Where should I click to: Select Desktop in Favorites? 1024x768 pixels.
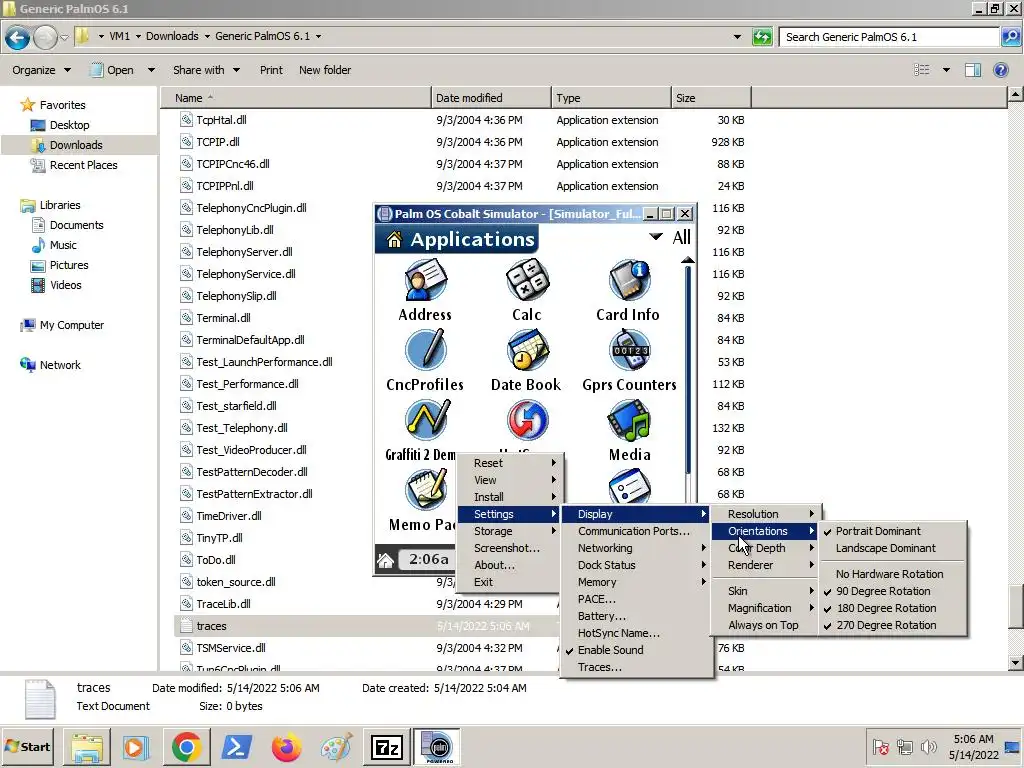(69, 125)
